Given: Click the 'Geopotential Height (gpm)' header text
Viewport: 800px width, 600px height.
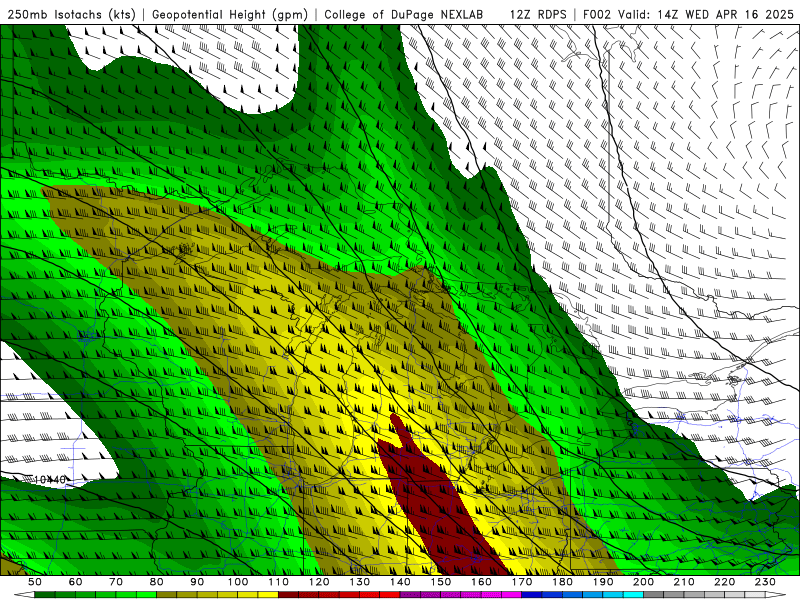Looking at the screenshot, I should pyautogui.click(x=230, y=15).
